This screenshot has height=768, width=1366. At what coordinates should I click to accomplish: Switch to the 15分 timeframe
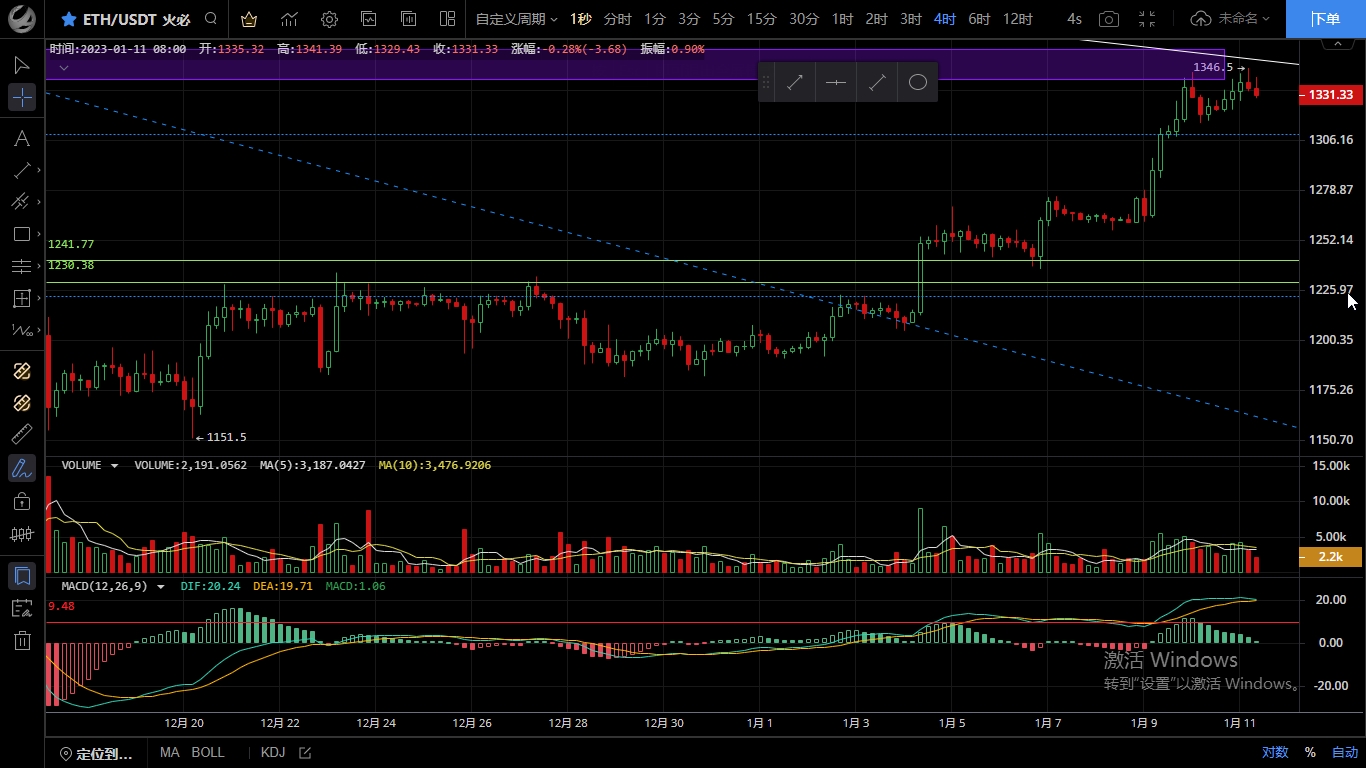pos(761,19)
